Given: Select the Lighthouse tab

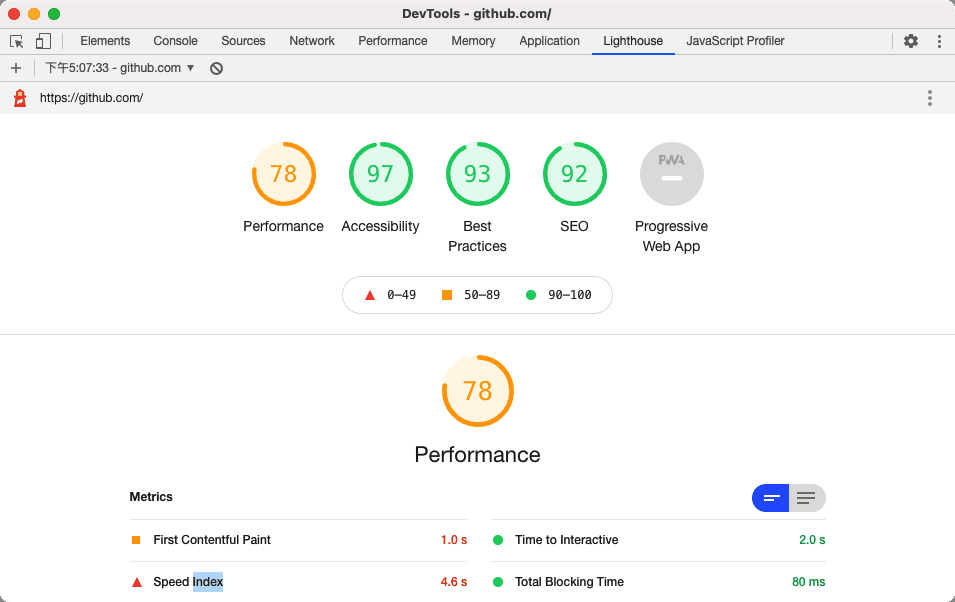Looking at the screenshot, I should pos(633,41).
